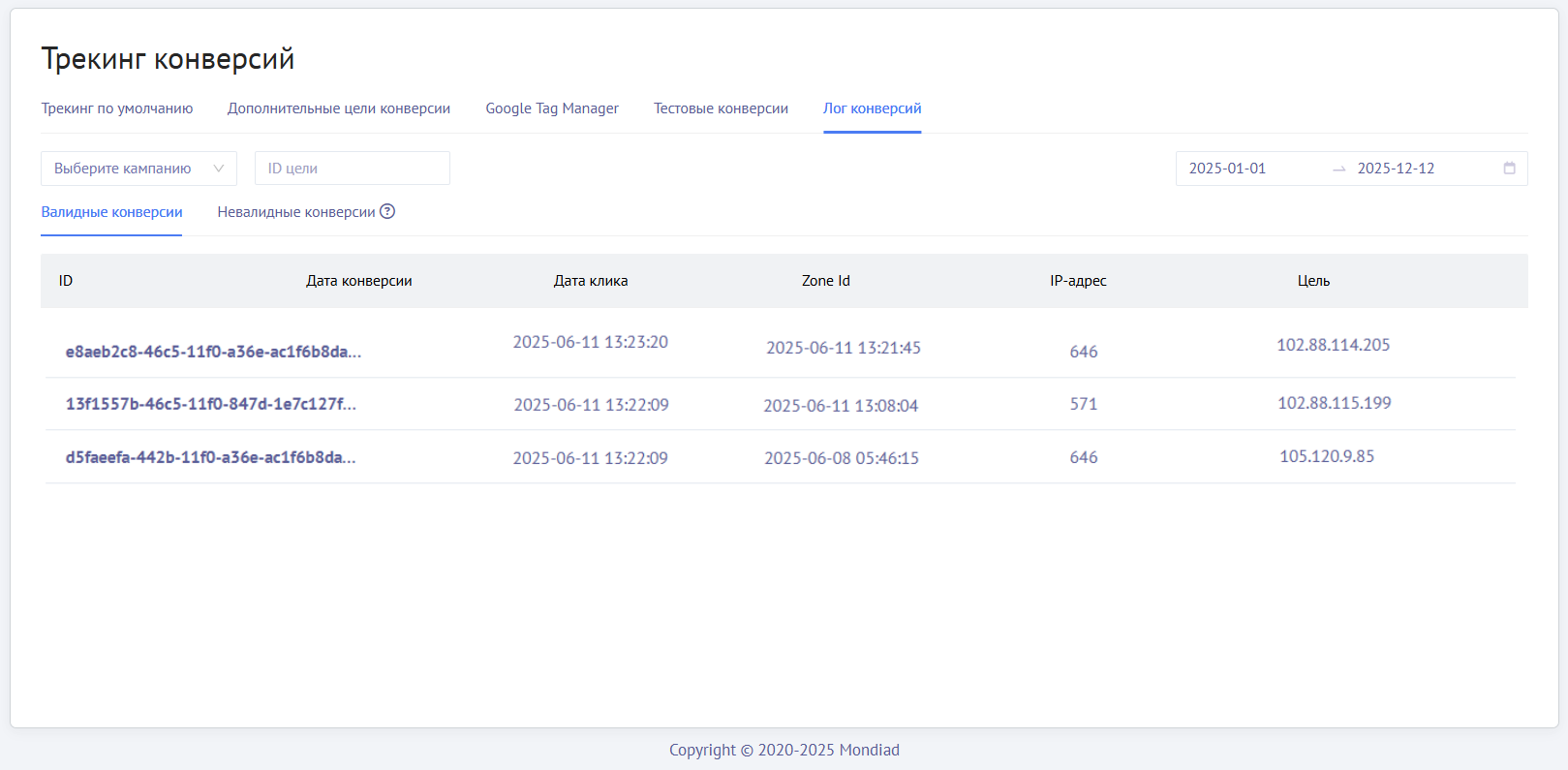Image resolution: width=1568 pixels, height=770 pixels.
Task: Click conversion ID starting with e8aeb2c8
Action: [x=213, y=352]
